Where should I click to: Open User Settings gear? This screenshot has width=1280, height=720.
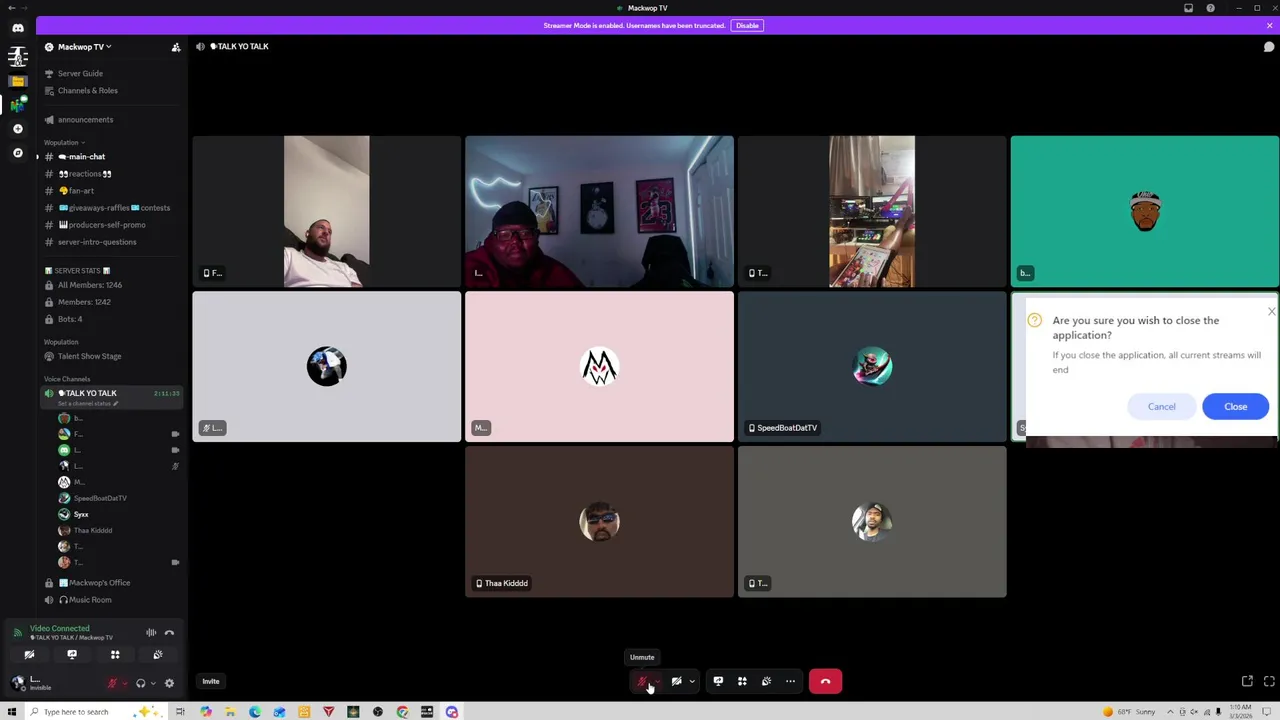[x=169, y=683]
